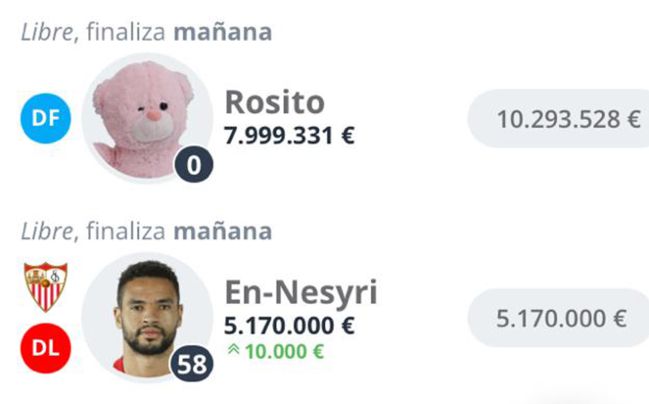The image size is (649, 404).
Task: Open the Sevilla club crest icon
Action: point(44,286)
